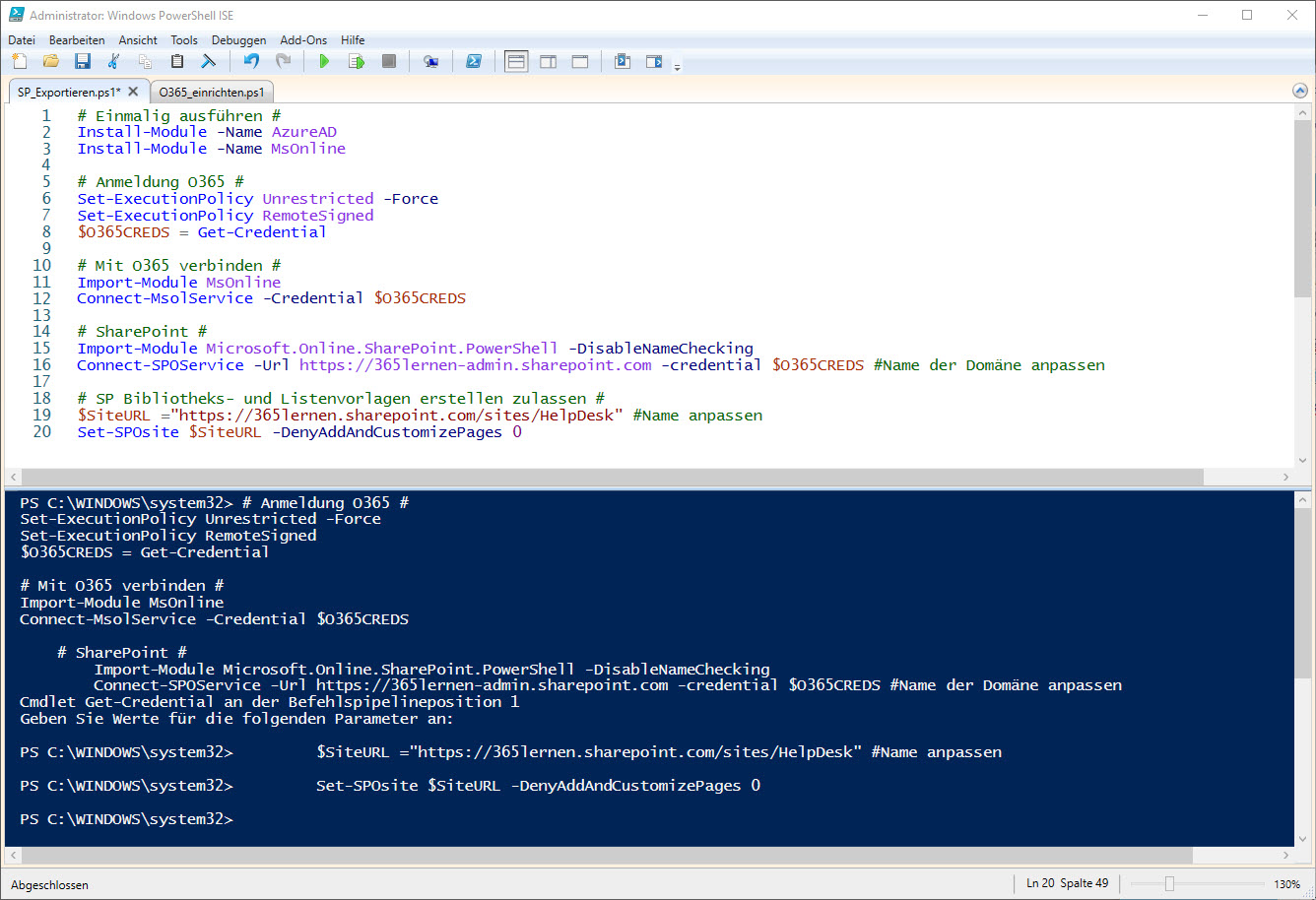Show Command window icon
1316x900 pixels.
(623, 61)
